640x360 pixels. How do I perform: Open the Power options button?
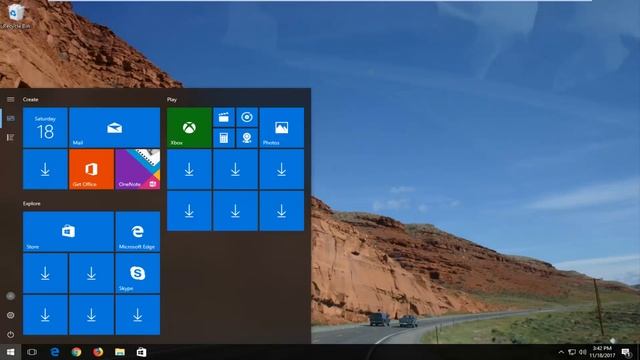11,334
